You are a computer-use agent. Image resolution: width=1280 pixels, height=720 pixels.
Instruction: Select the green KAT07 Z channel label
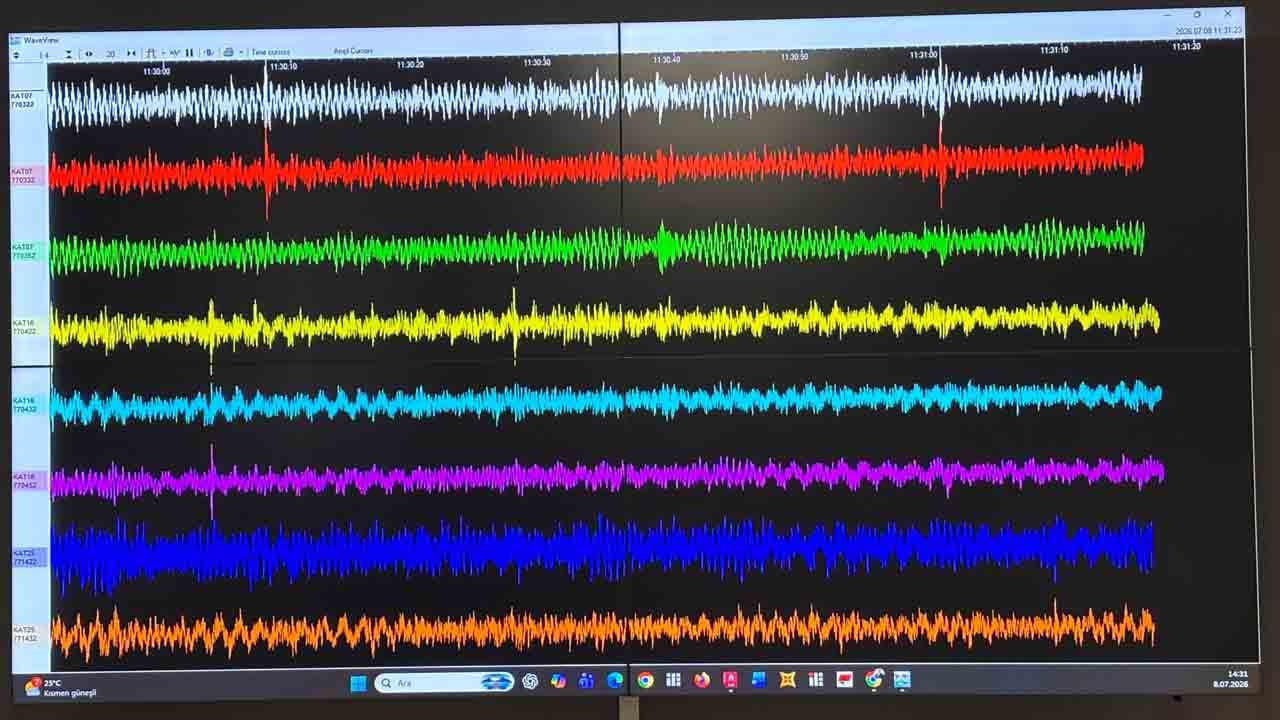point(23,251)
